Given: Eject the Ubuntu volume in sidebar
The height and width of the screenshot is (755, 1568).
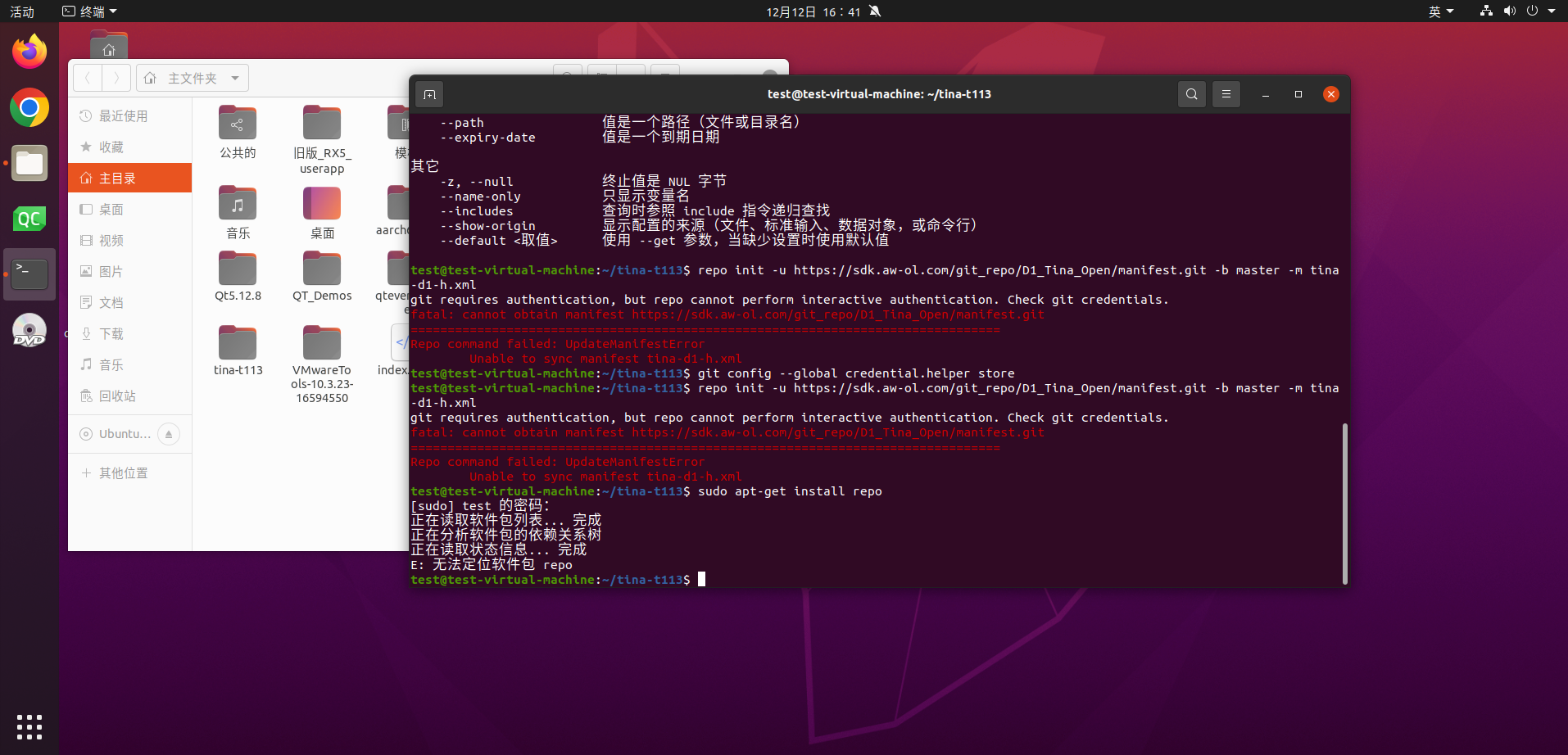Looking at the screenshot, I should click(x=168, y=434).
